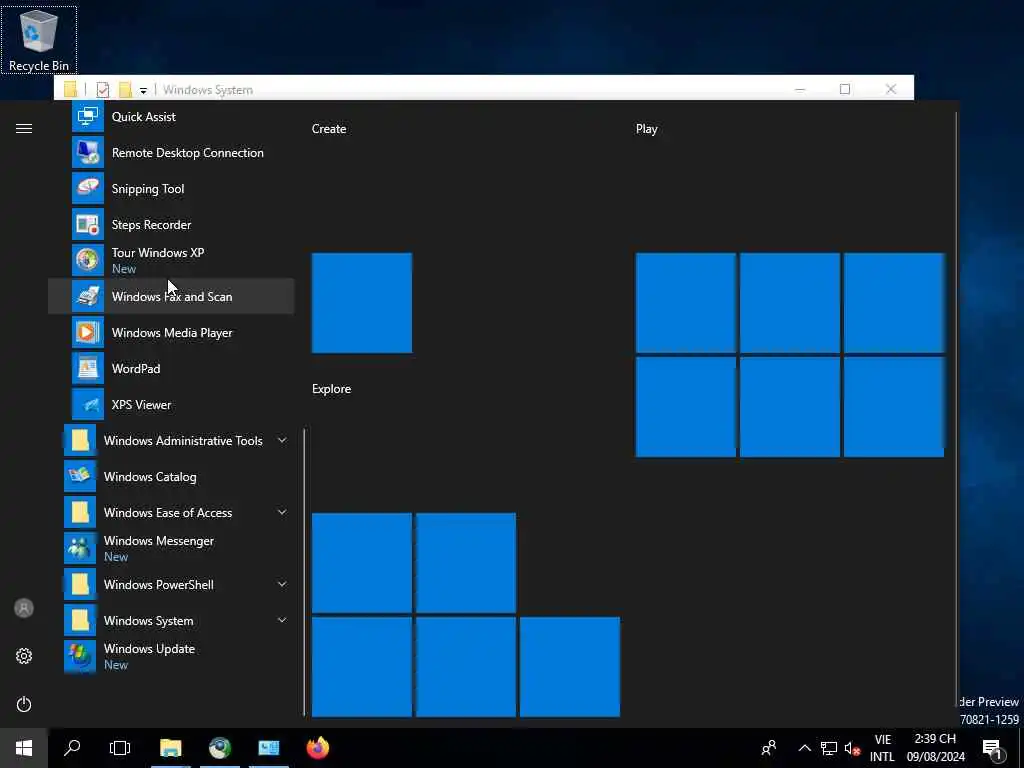Open Tour Windows XP icon
This screenshot has width=1024, height=768.
click(88, 260)
